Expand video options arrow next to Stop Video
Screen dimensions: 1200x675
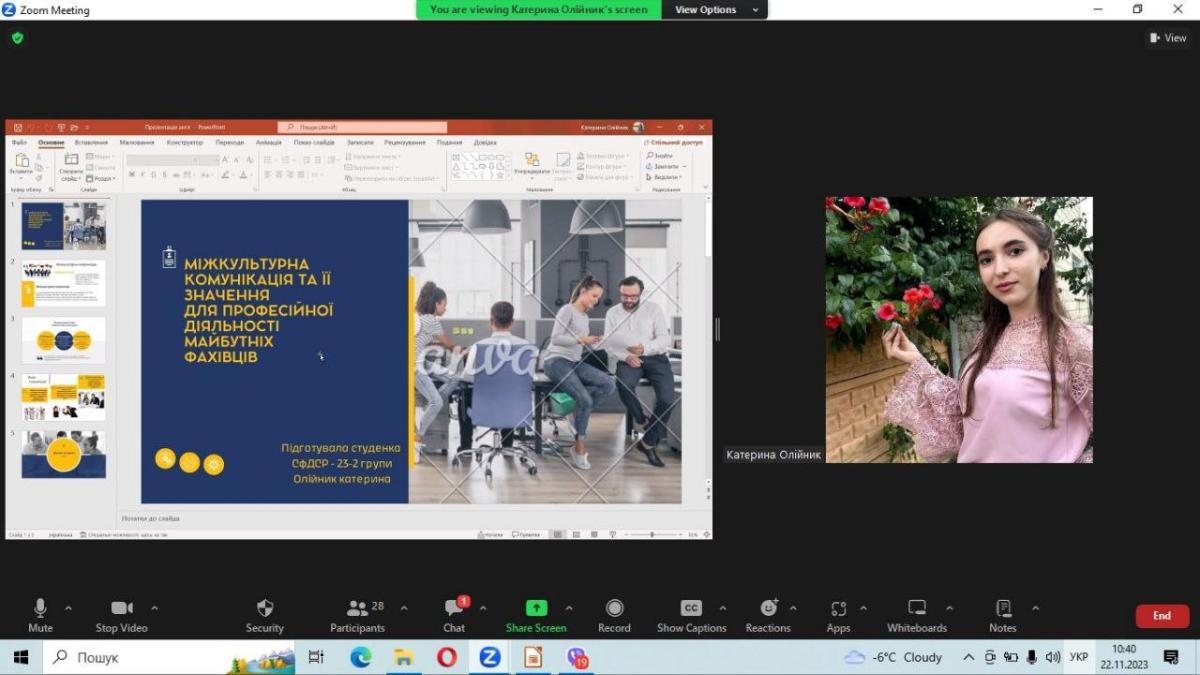[154, 608]
